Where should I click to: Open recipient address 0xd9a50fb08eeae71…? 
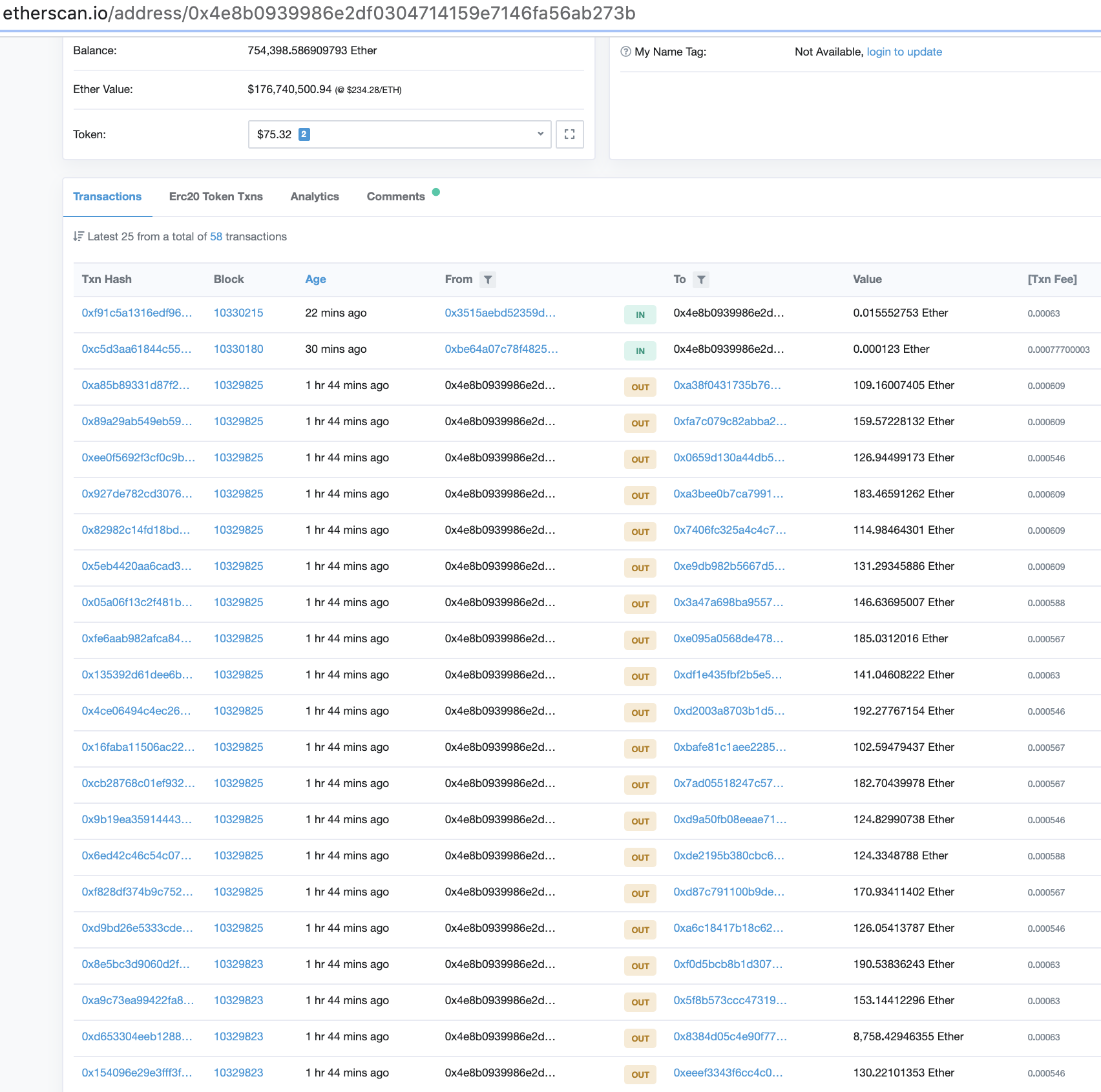click(x=730, y=819)
